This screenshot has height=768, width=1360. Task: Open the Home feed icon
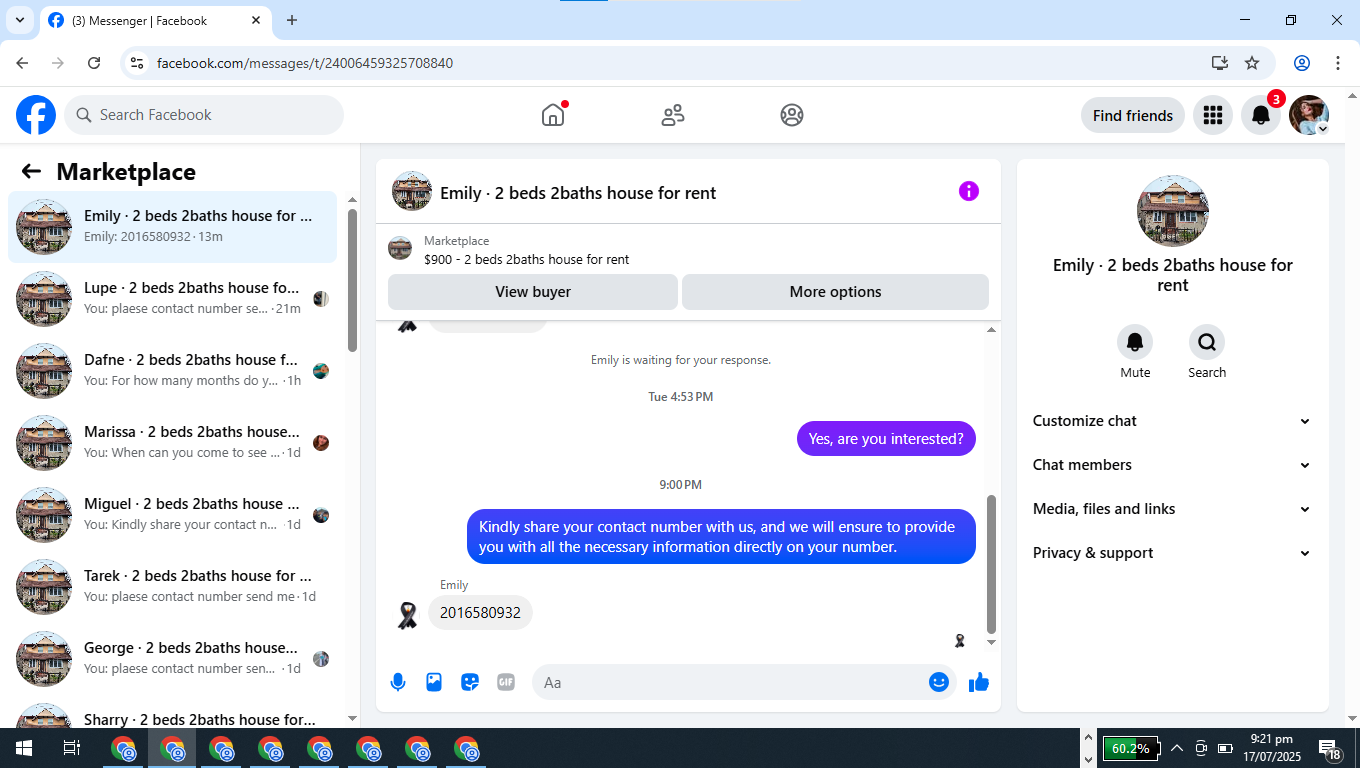553,115
